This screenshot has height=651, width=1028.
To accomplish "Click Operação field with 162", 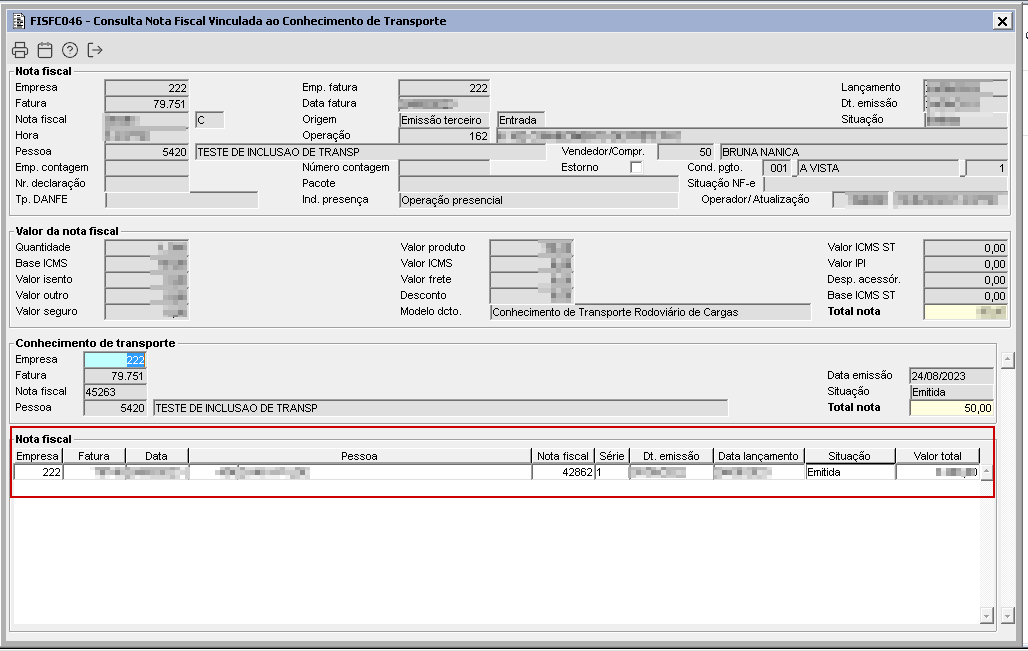I will click(x=444, y=136).
